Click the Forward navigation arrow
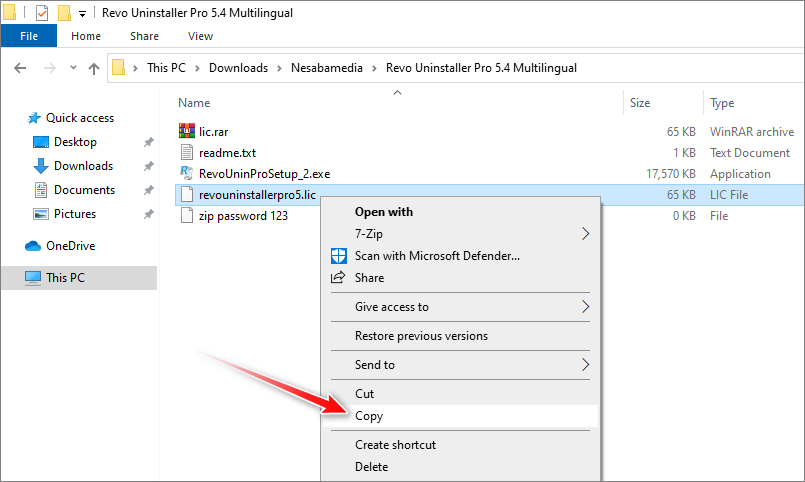Viewport: 805px width, 482px height. pos(49,68)
